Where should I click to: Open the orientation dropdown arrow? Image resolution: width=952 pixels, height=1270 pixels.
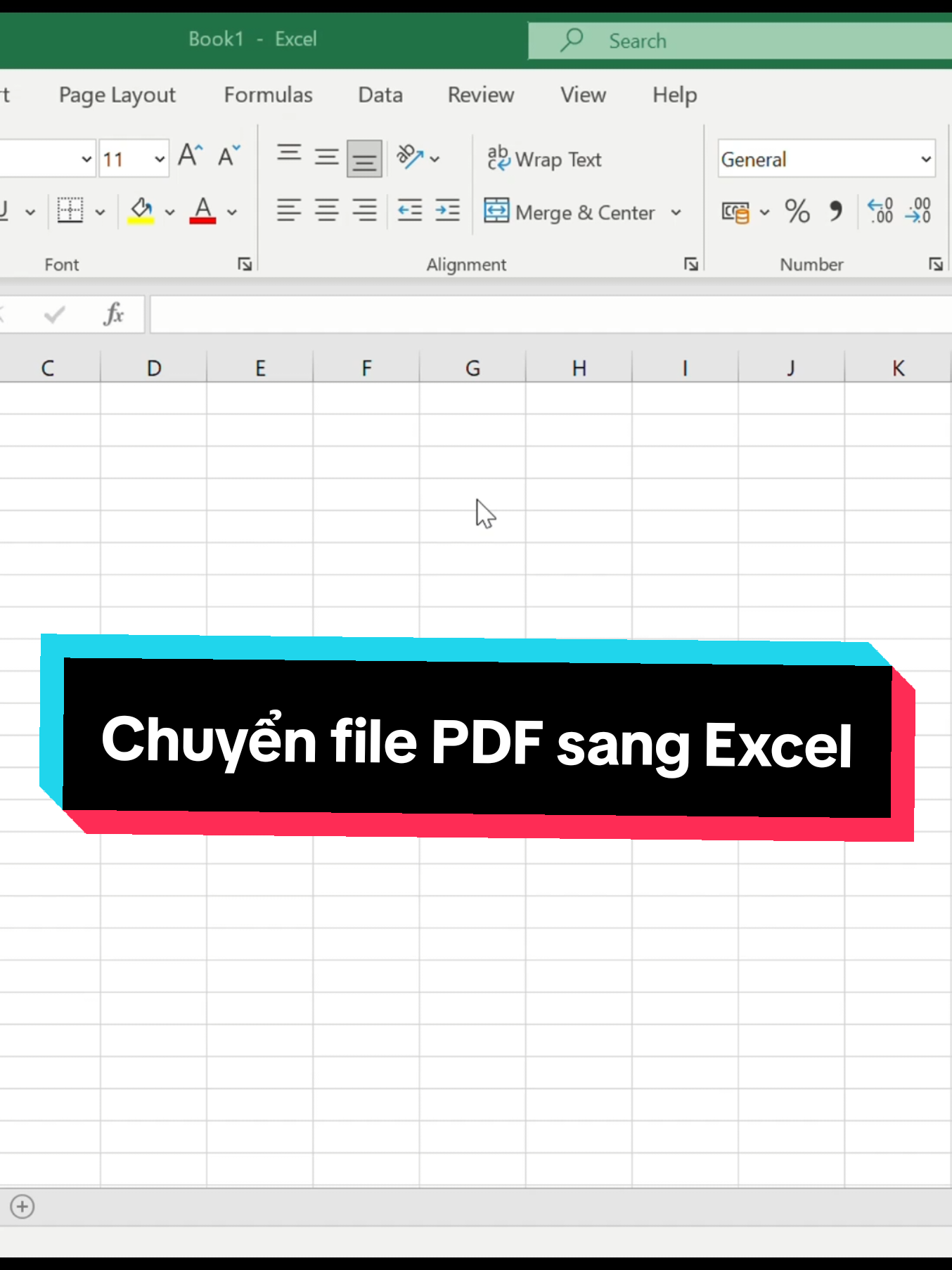tap(435, 159)
